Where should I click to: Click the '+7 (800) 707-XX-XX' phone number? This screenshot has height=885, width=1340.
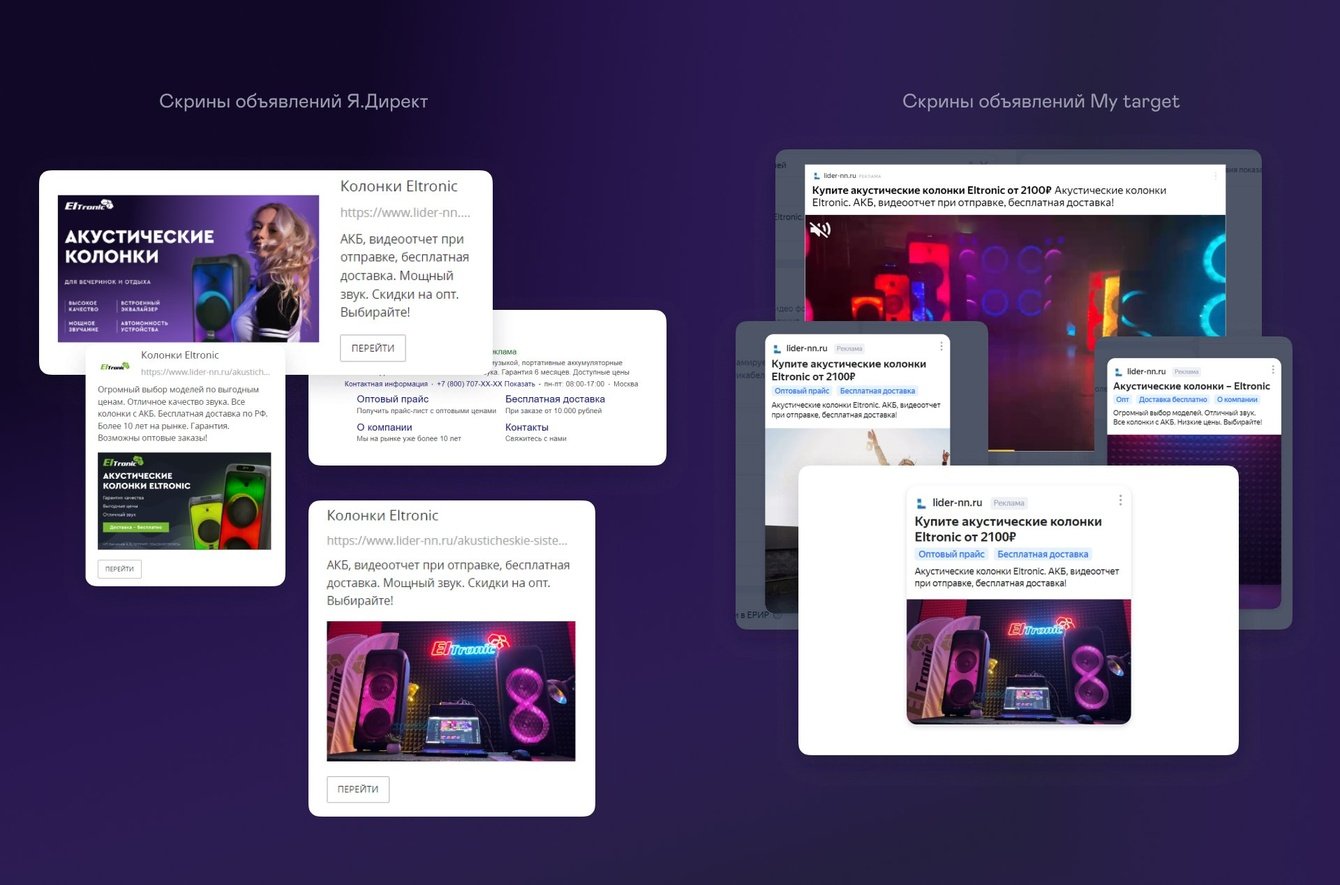point(469,384)
